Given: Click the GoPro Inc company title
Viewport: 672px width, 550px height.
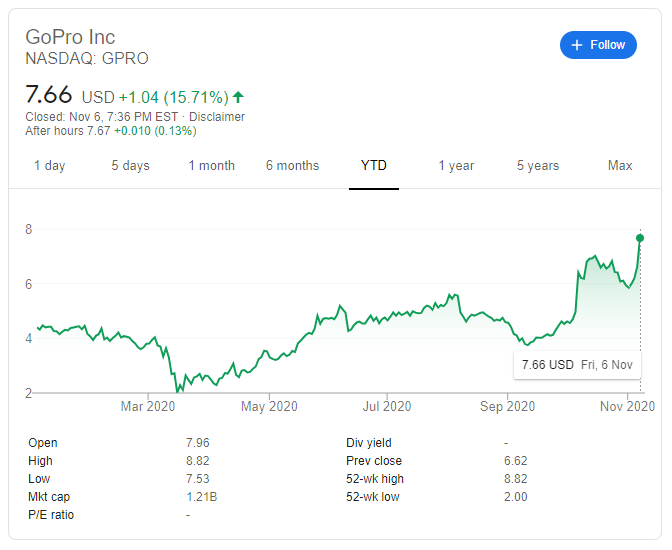Looking at the screenshot, I should [x=70, y=38].
